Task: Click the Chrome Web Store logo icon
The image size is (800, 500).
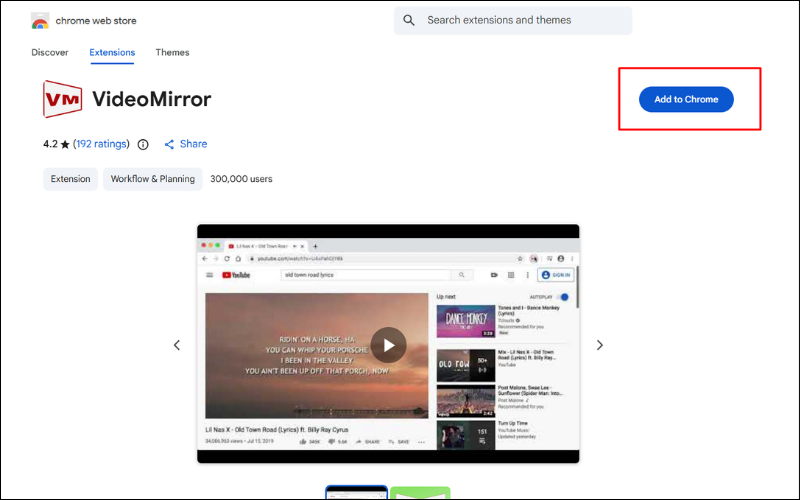Action: [x=40, y=21]
